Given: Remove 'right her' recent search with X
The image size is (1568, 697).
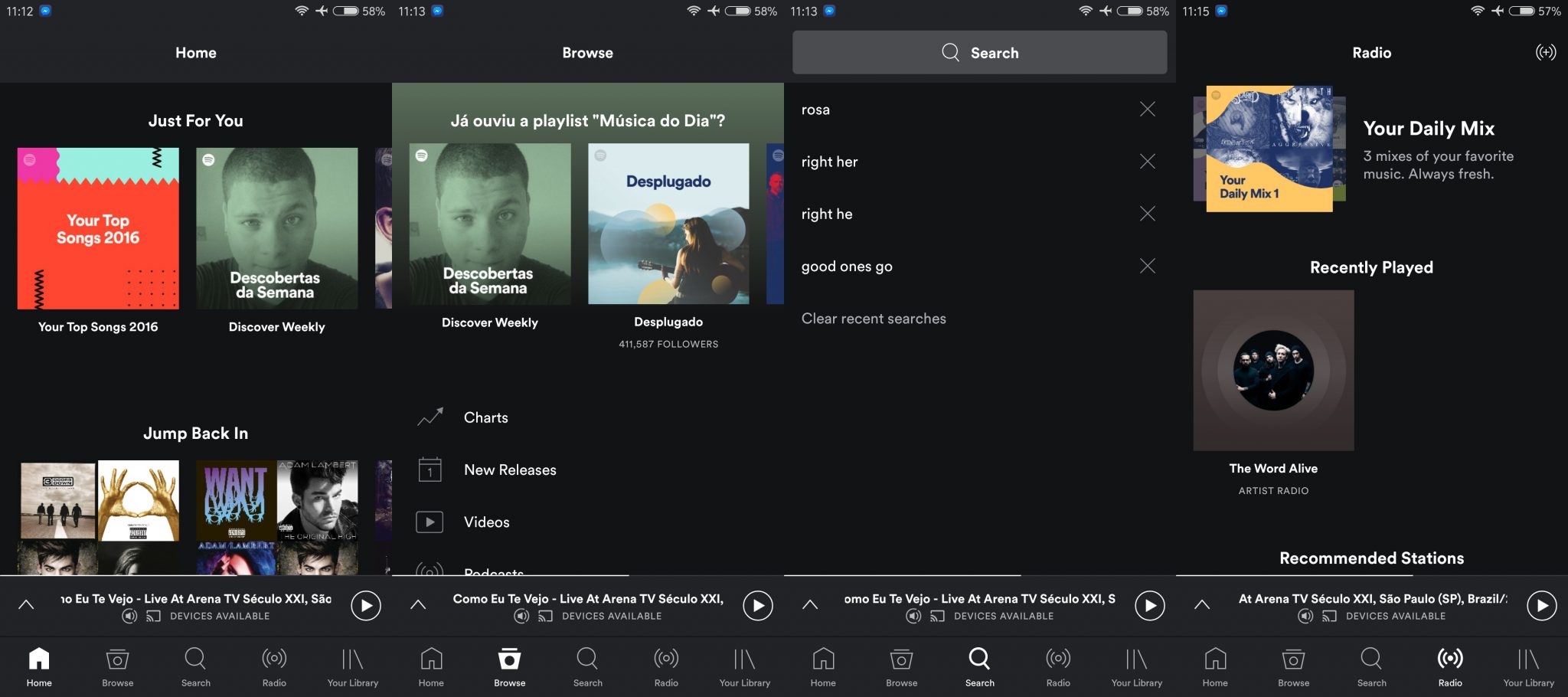Looking at the screenshot, I should point(1147,162).
